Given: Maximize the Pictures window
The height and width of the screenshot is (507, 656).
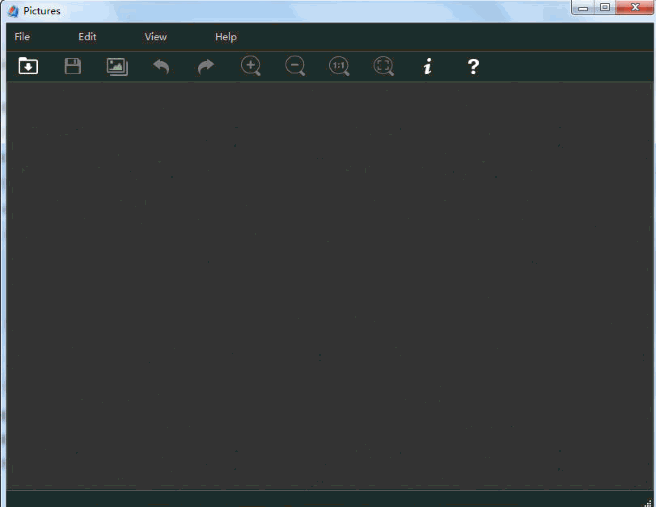Looking at the screenshot, I should pyautogui.click(x=605, y=8).
